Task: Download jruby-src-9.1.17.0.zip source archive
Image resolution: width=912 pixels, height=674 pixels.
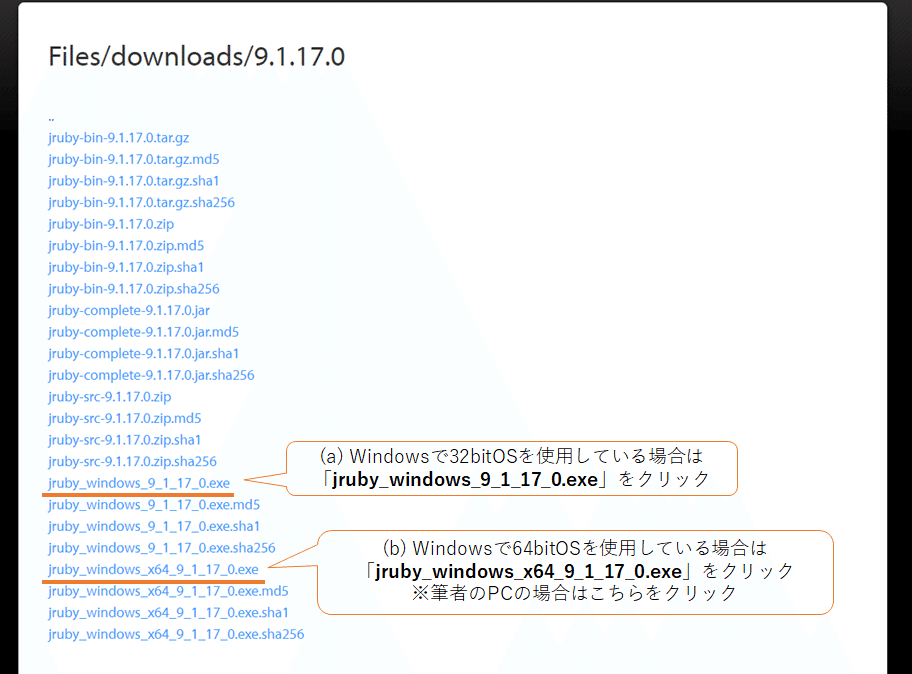Action: (110, 397)
